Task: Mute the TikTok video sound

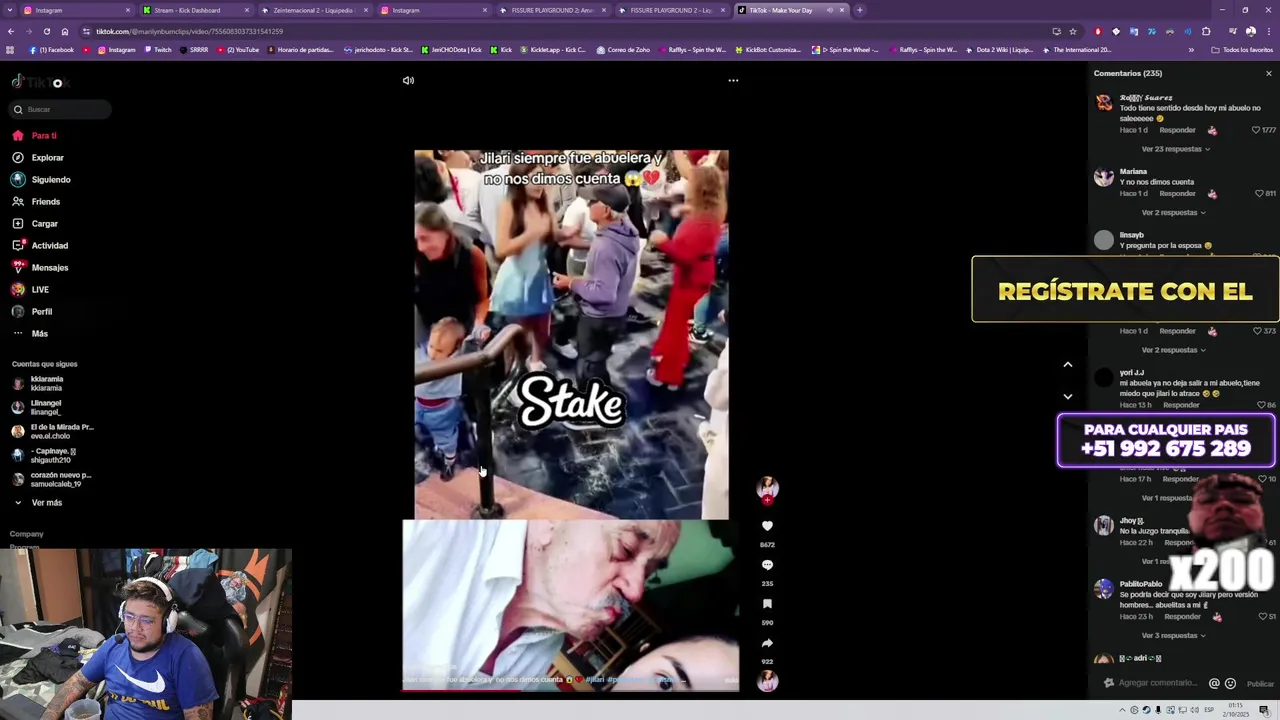Action: coord(408,80)
